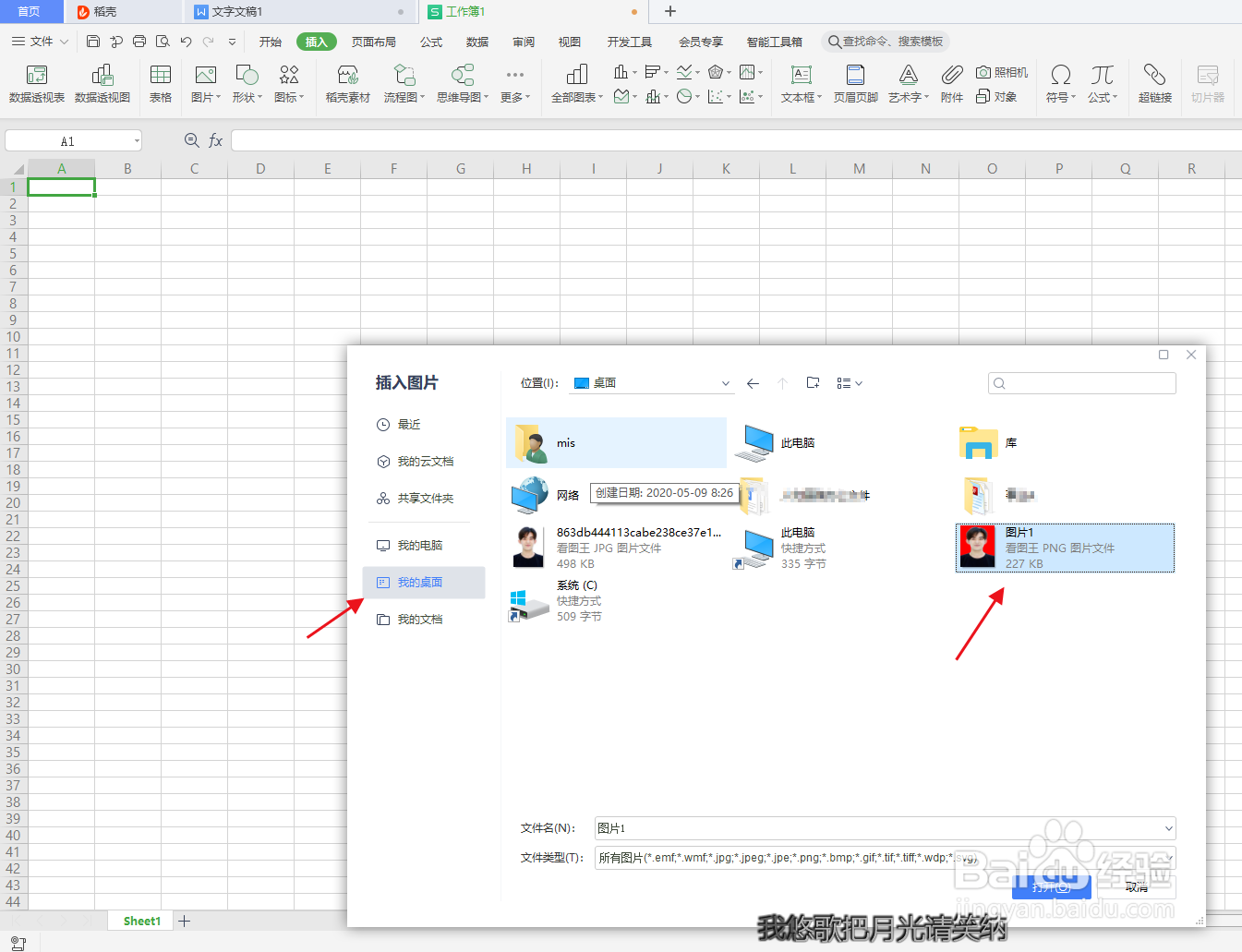
Task: Select the mis folder
Action: click(617, 443)
